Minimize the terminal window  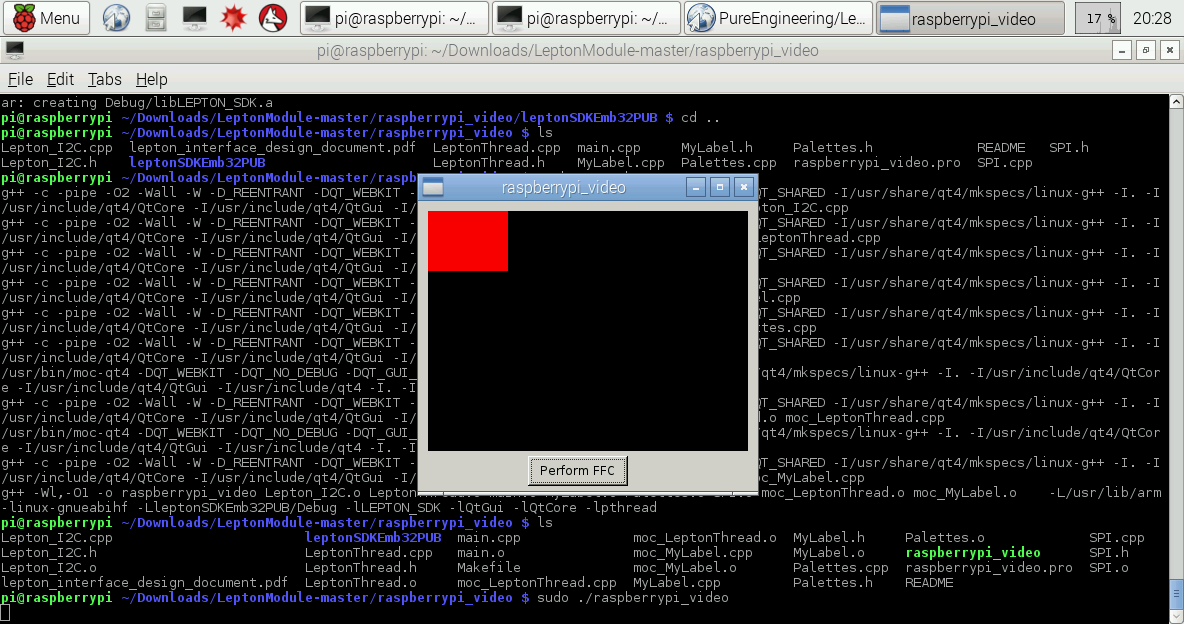1122,51
